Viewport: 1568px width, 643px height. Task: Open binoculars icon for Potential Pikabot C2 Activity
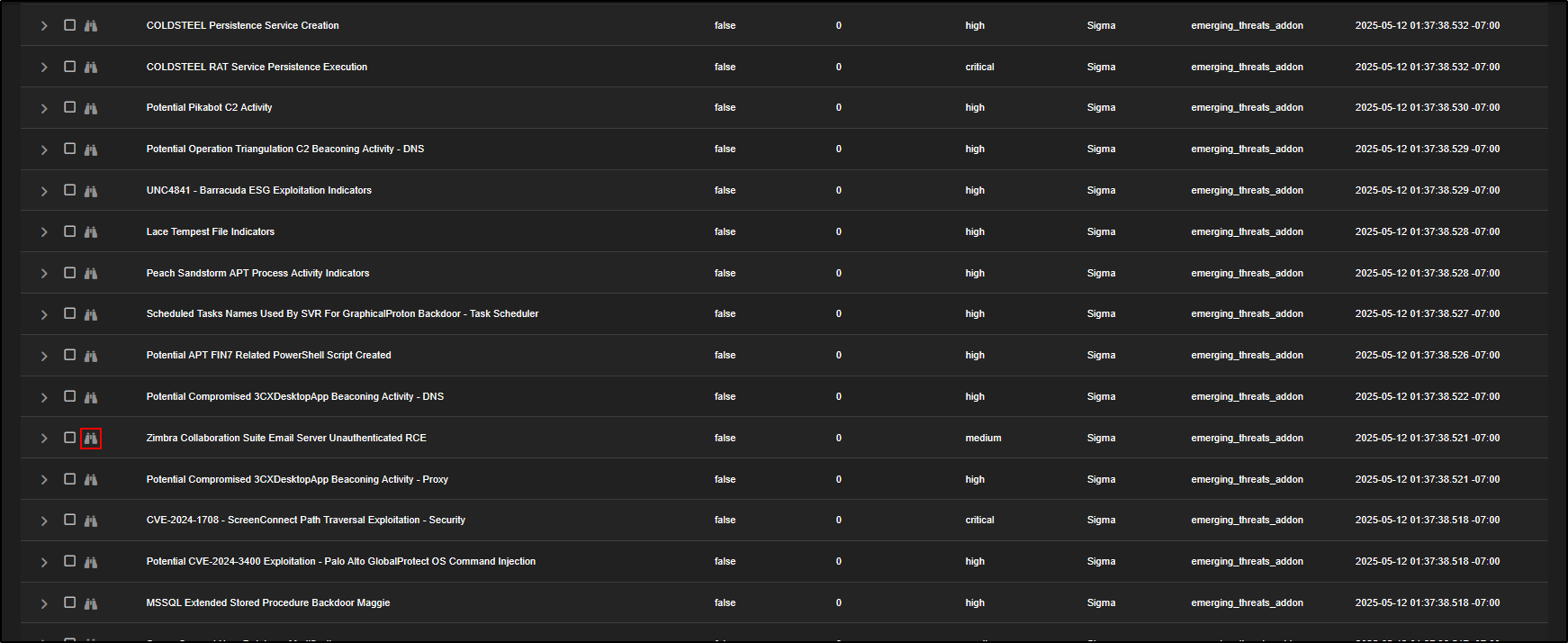pos(91,108)
